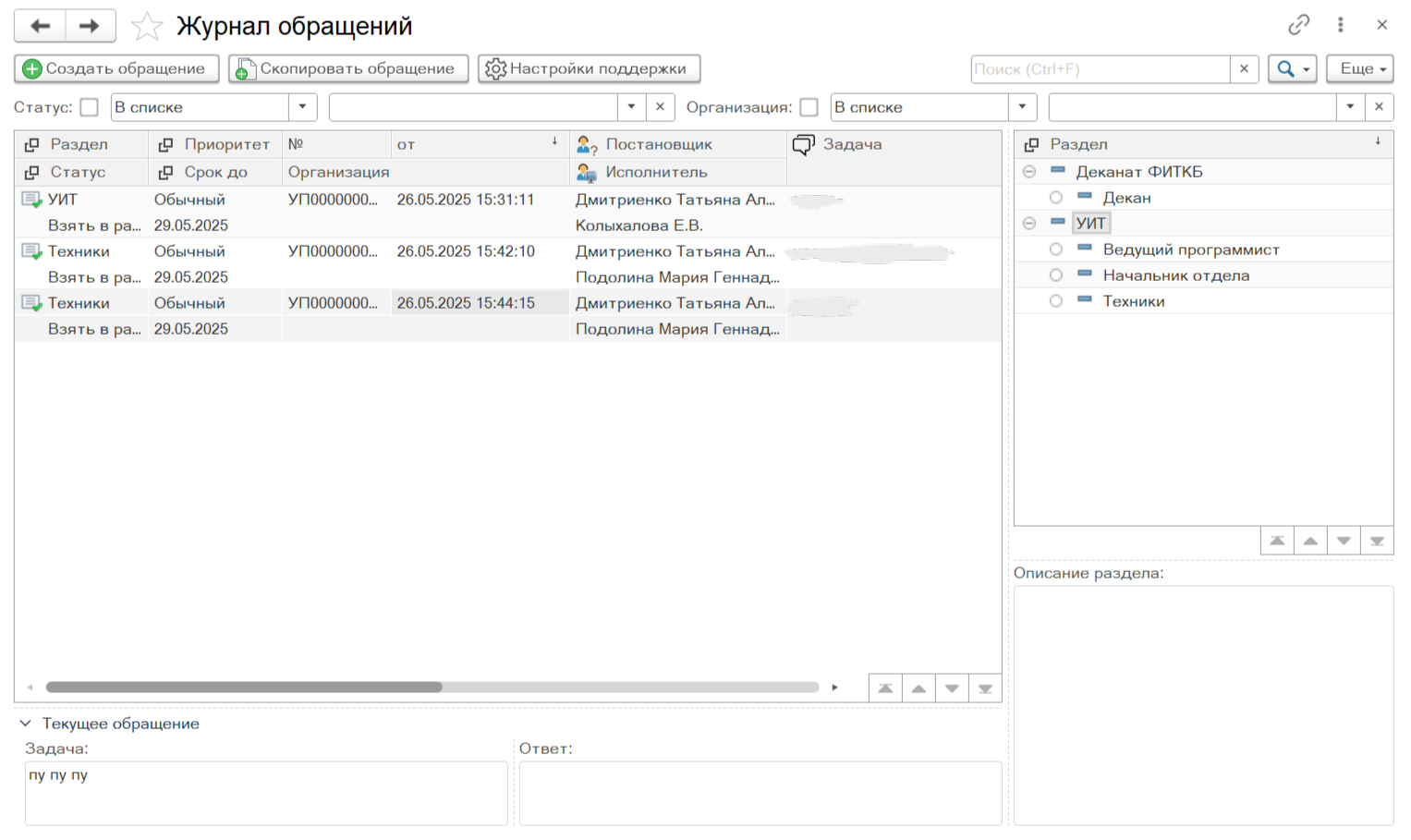Click Создать обращение button
The image size is (1411, 840).
pyautogui.click(x=116, y=69)
